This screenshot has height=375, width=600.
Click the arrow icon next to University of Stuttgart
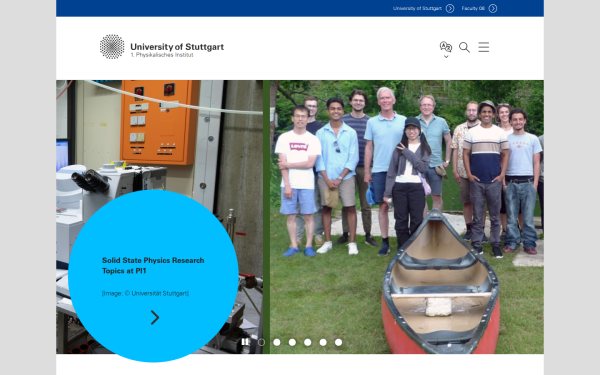(x=450, y=8)
